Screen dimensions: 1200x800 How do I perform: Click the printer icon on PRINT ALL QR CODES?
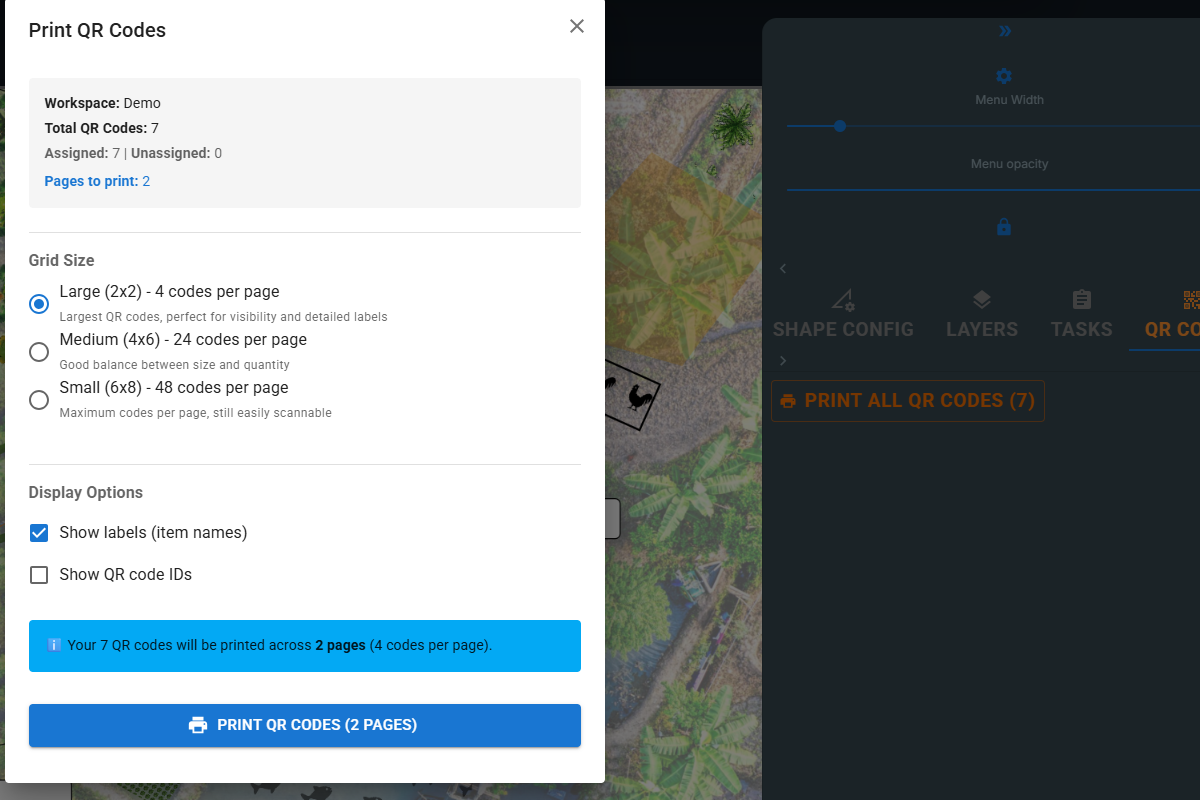(789, 400)
